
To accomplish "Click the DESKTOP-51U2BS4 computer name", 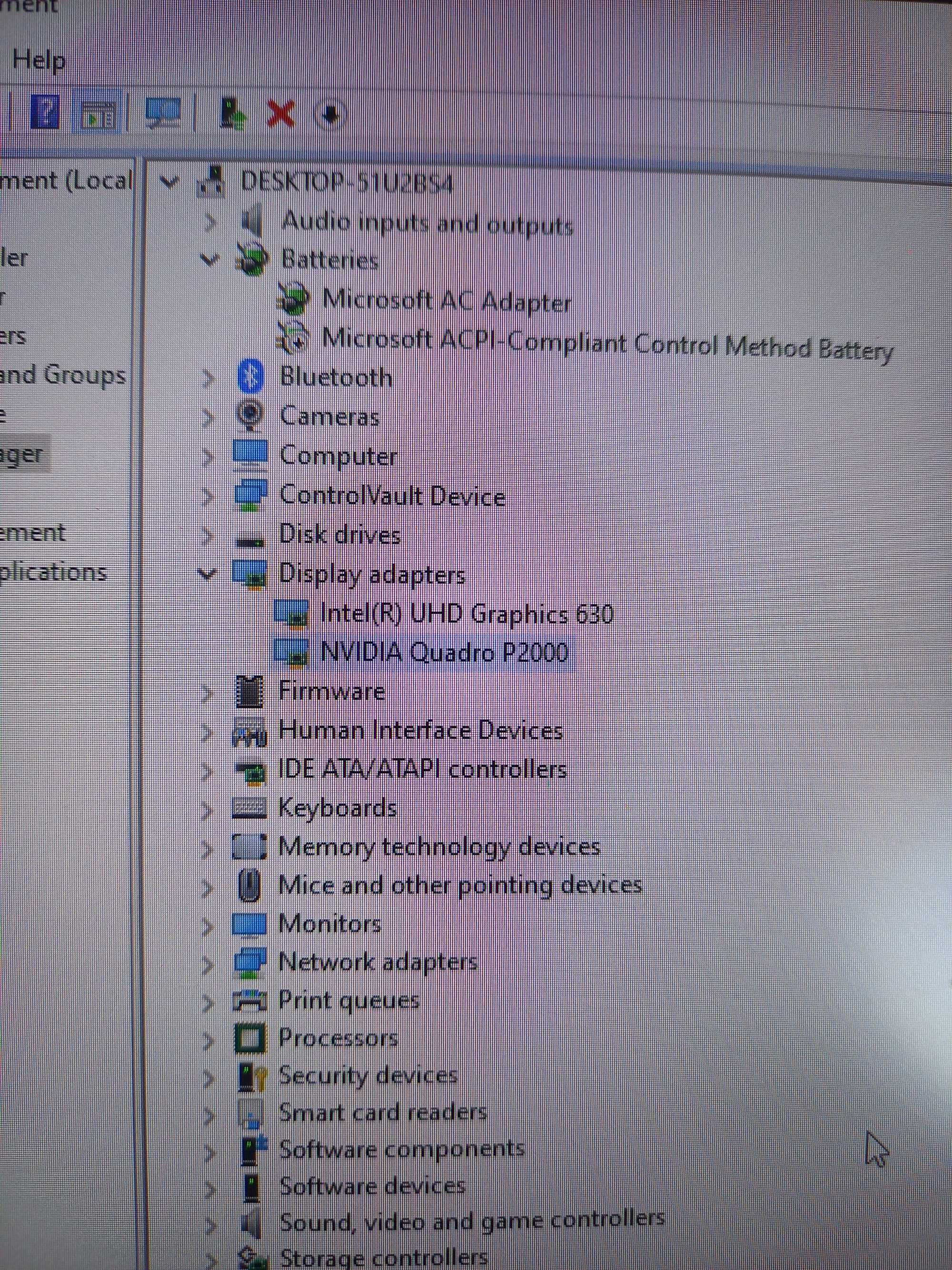I will click(x=347, y=182).
